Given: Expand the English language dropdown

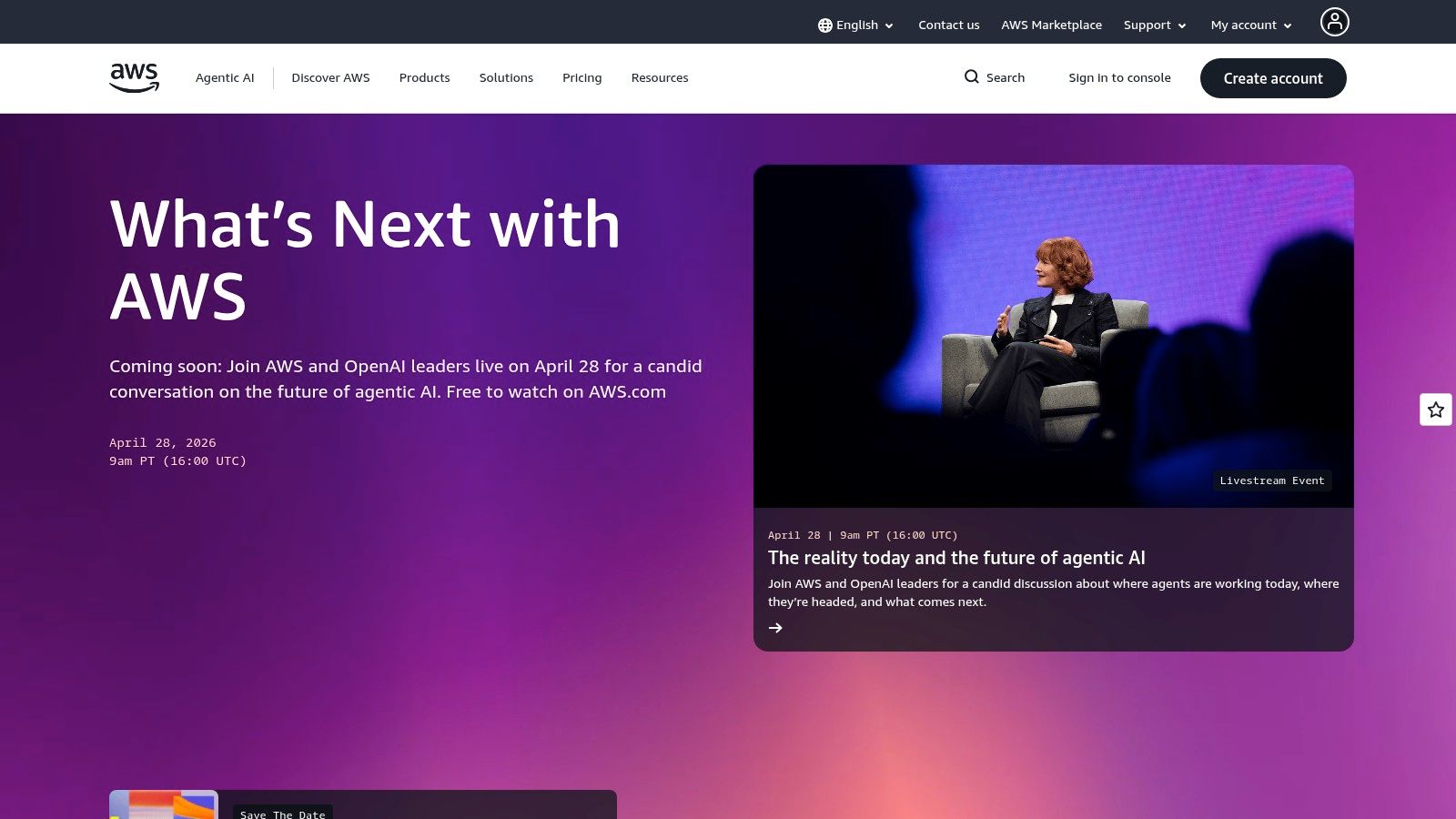Looking at the screenshot, I should click(855, 25).
